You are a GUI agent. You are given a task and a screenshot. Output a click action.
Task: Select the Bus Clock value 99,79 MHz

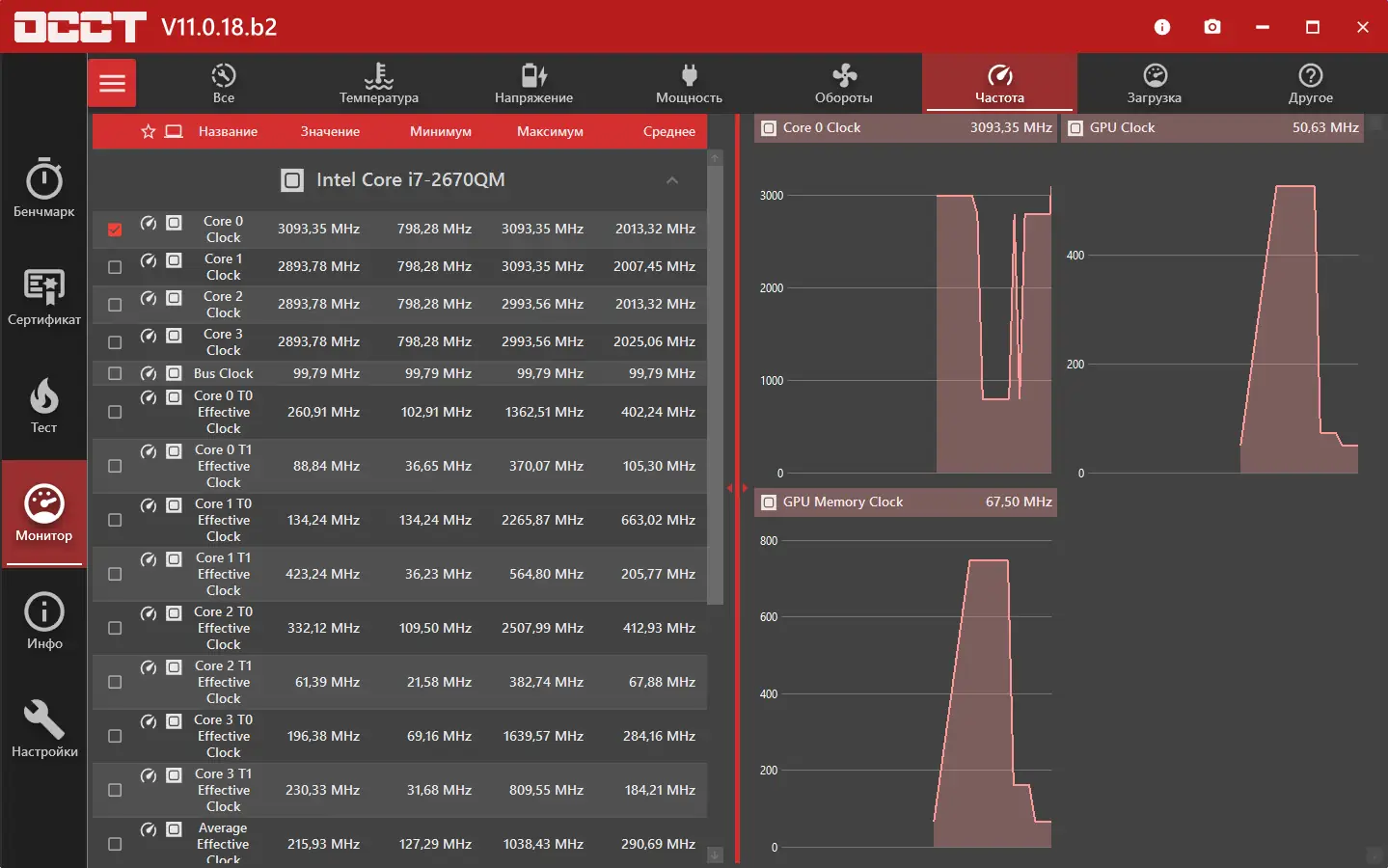click(326, 373)
